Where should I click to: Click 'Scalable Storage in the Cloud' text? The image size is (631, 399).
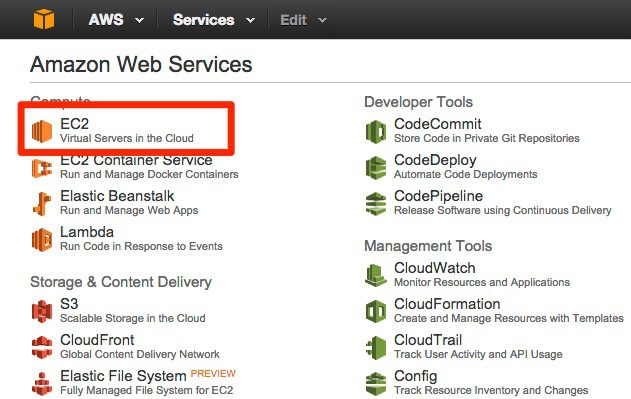pyautogui.click(x=133, y=318)
